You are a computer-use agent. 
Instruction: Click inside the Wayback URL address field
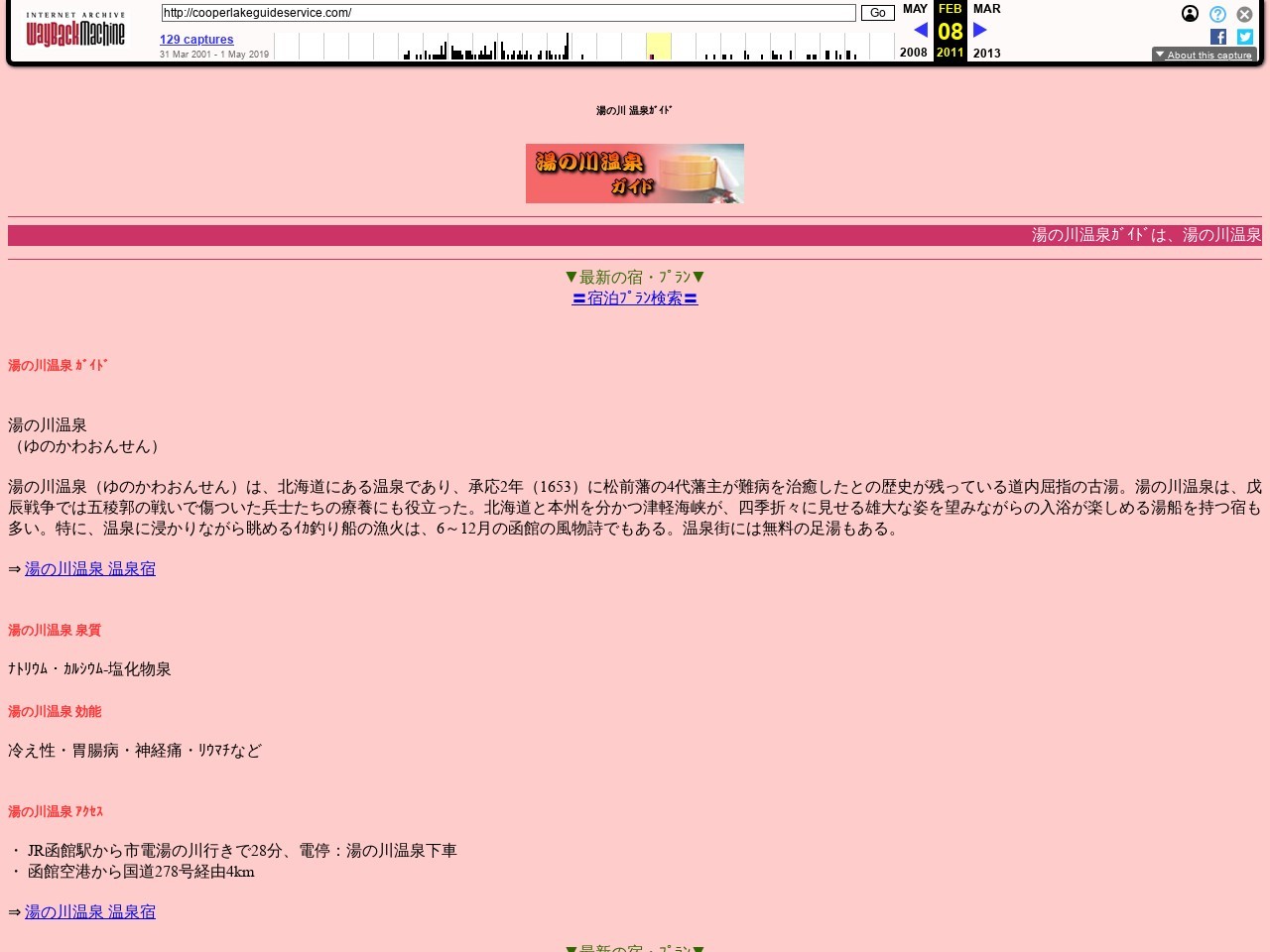click(508, 13)
